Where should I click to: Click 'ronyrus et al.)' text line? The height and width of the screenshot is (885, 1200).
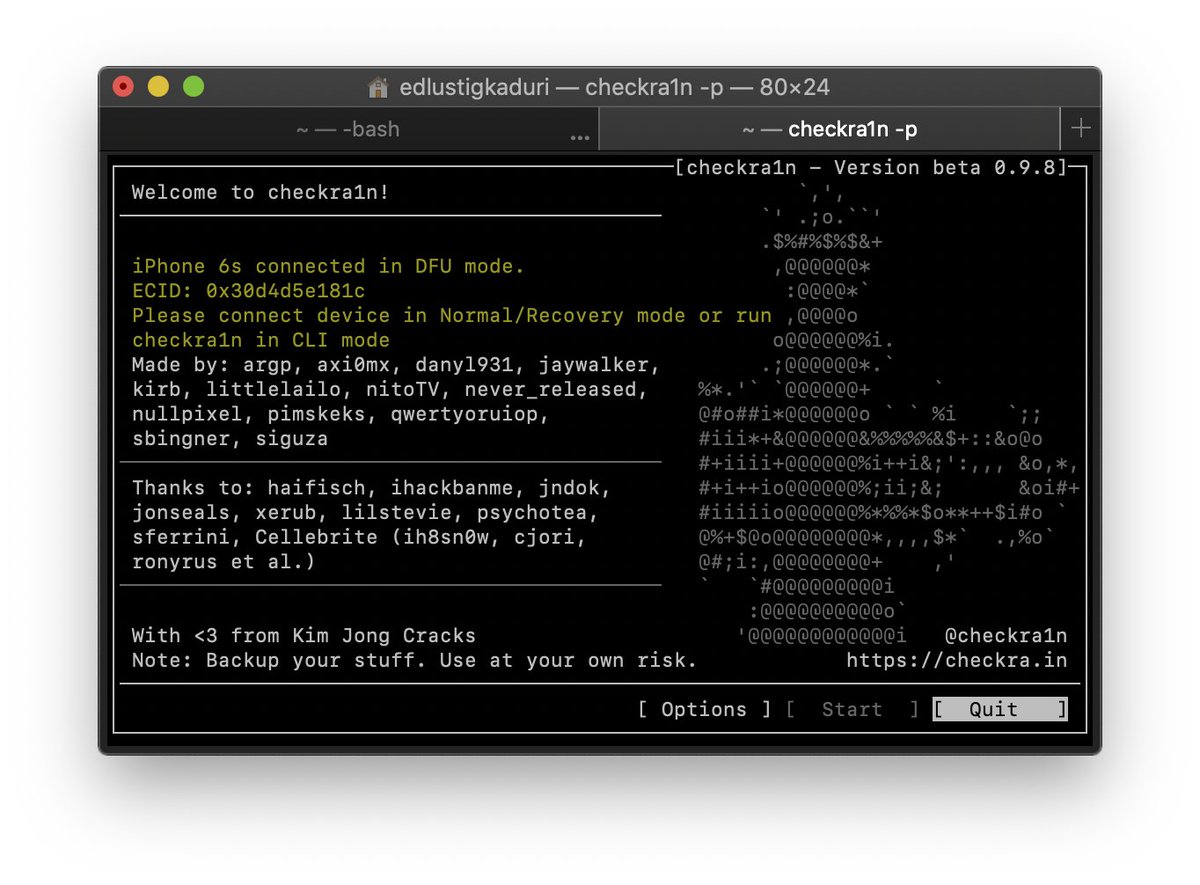point(224,562)
